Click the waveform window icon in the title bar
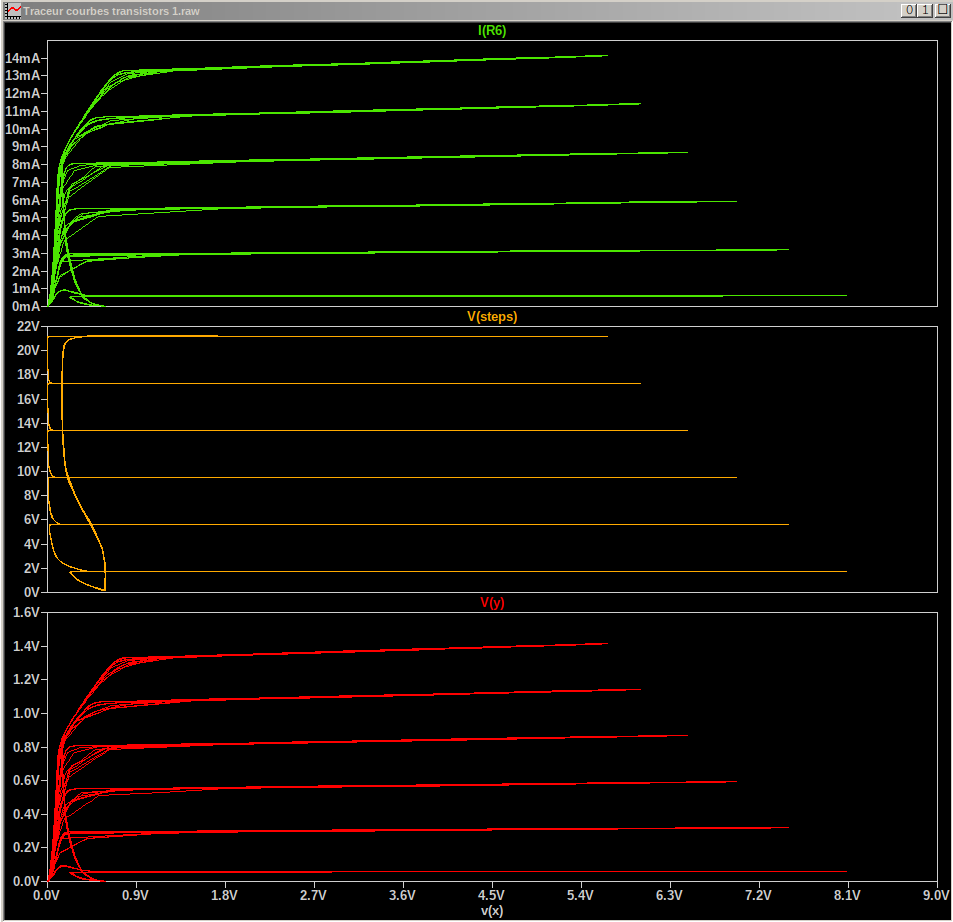The width and height of the screenshot is (953, 922). point(13,10)
